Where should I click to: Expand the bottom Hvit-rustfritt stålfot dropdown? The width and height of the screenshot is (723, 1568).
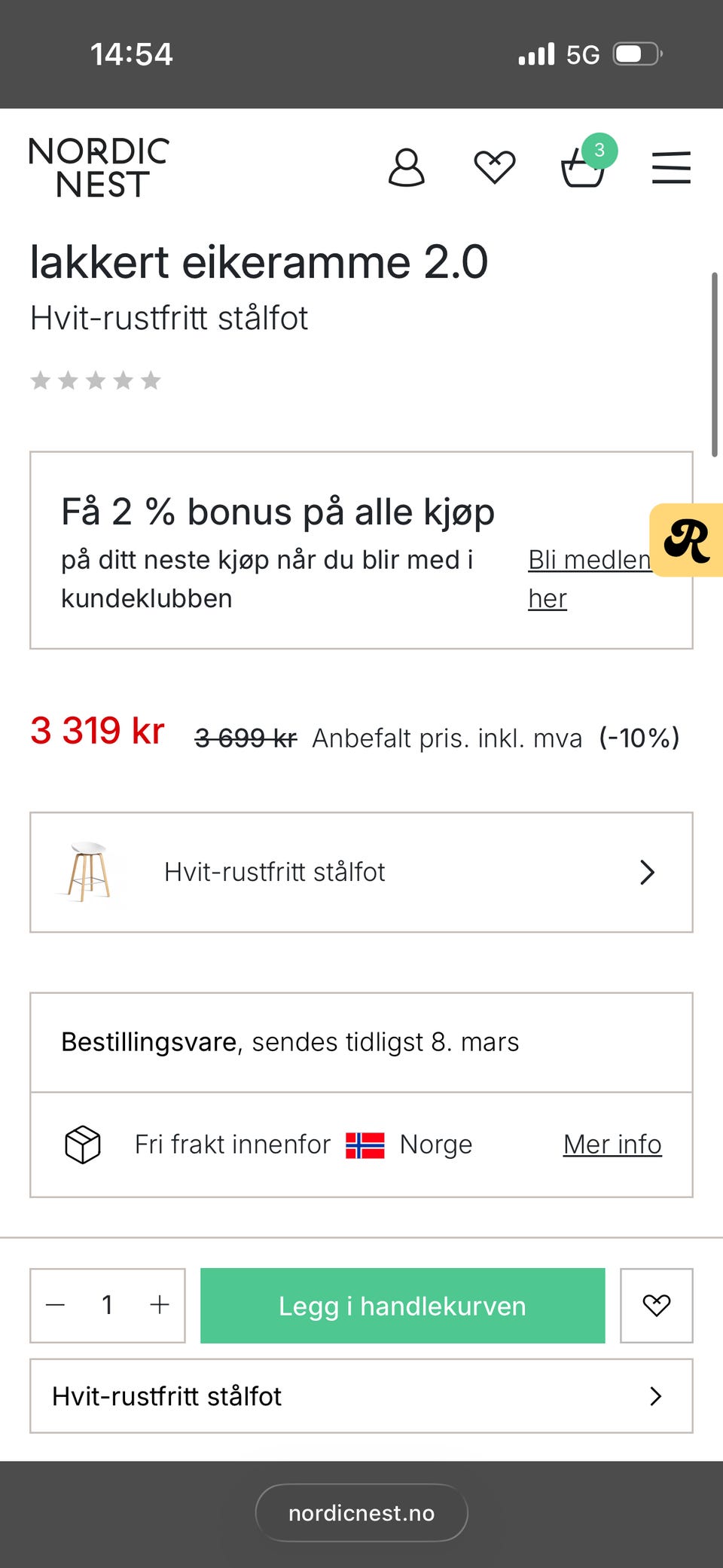[x=361, y=1396]
